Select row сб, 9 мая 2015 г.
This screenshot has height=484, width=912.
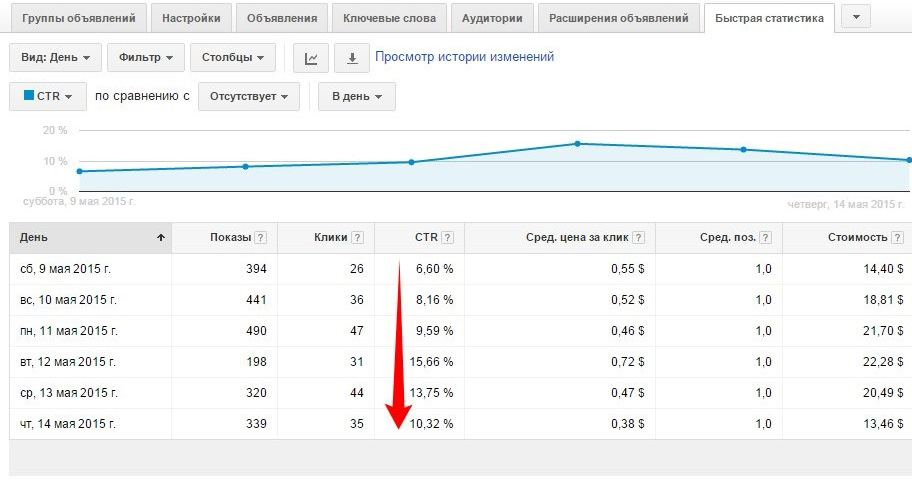(461, 269)
